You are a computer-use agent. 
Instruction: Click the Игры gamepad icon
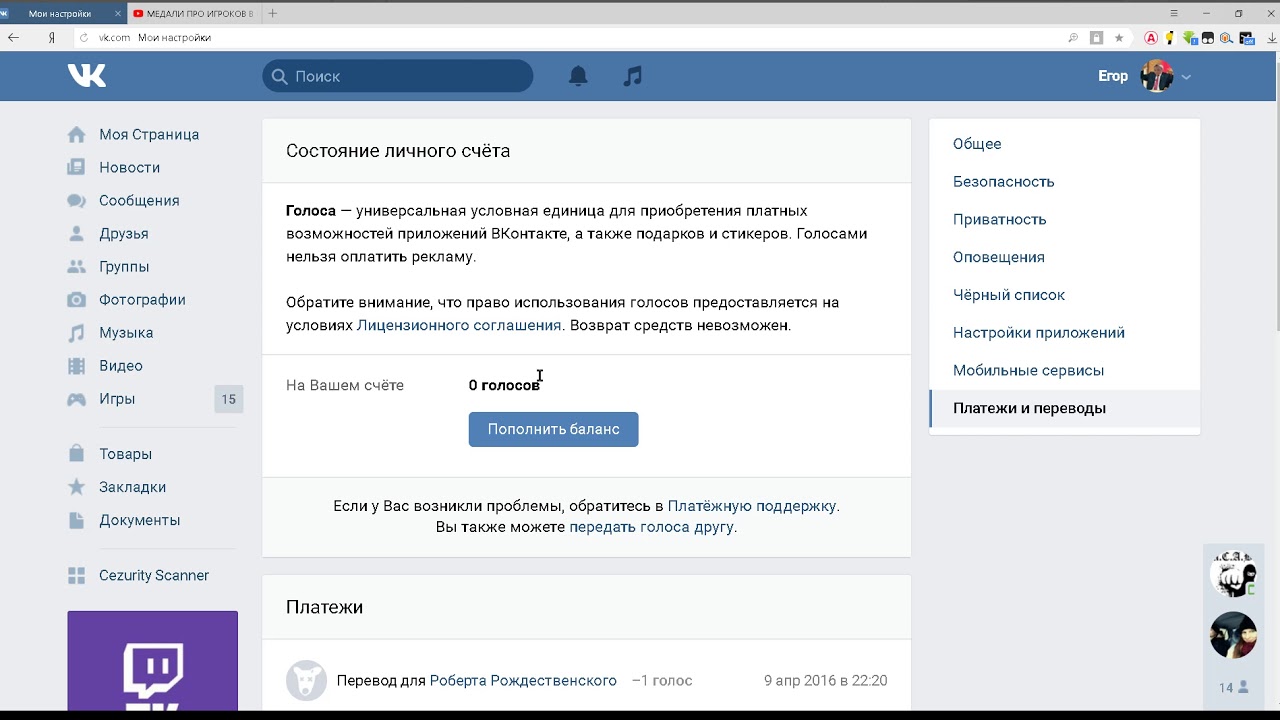76,399
